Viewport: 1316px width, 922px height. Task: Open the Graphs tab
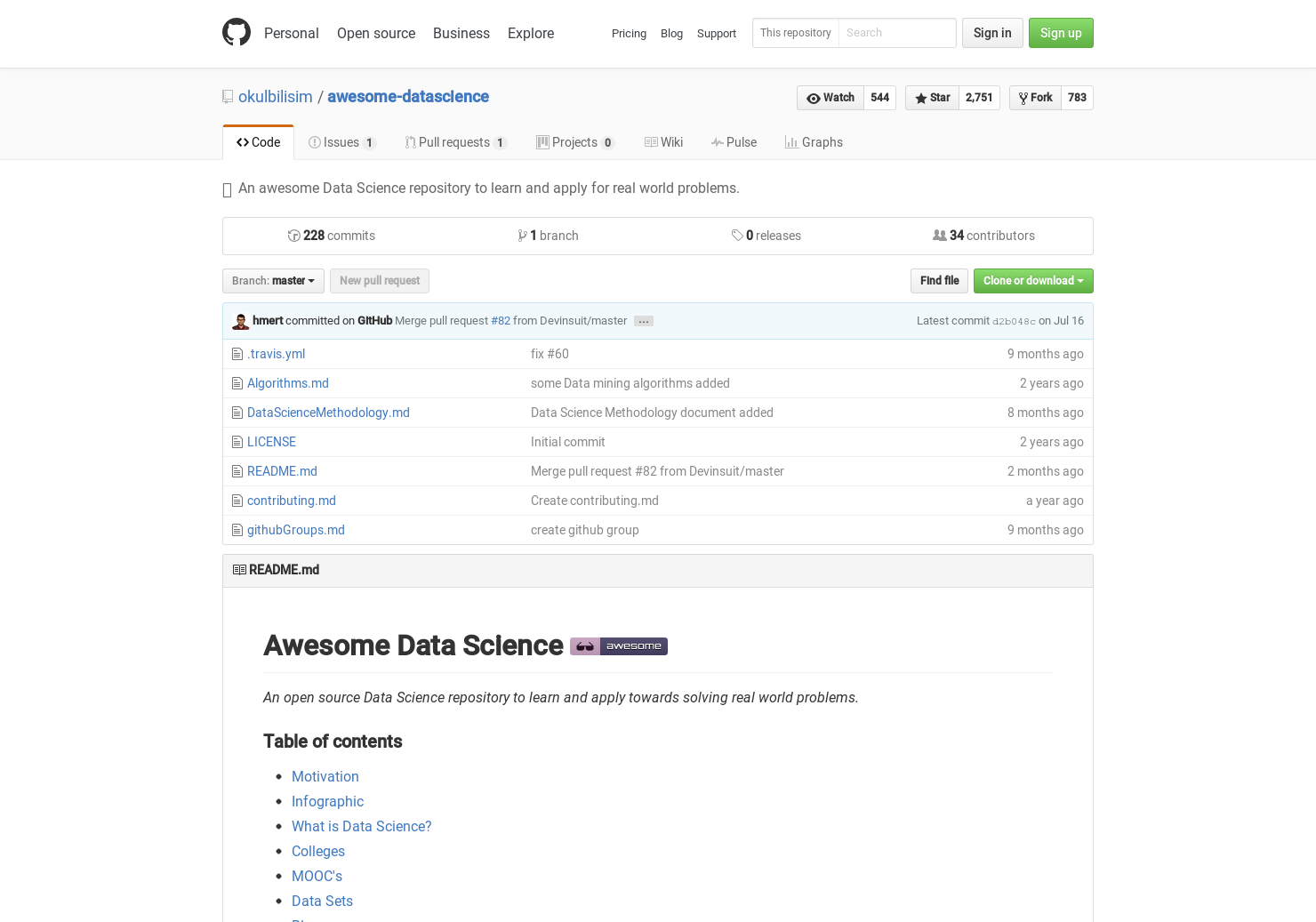tap(814, 142)
